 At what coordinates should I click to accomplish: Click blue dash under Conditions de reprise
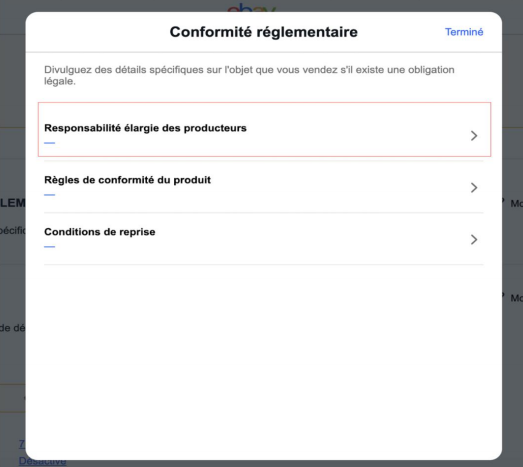pos(49,247)
